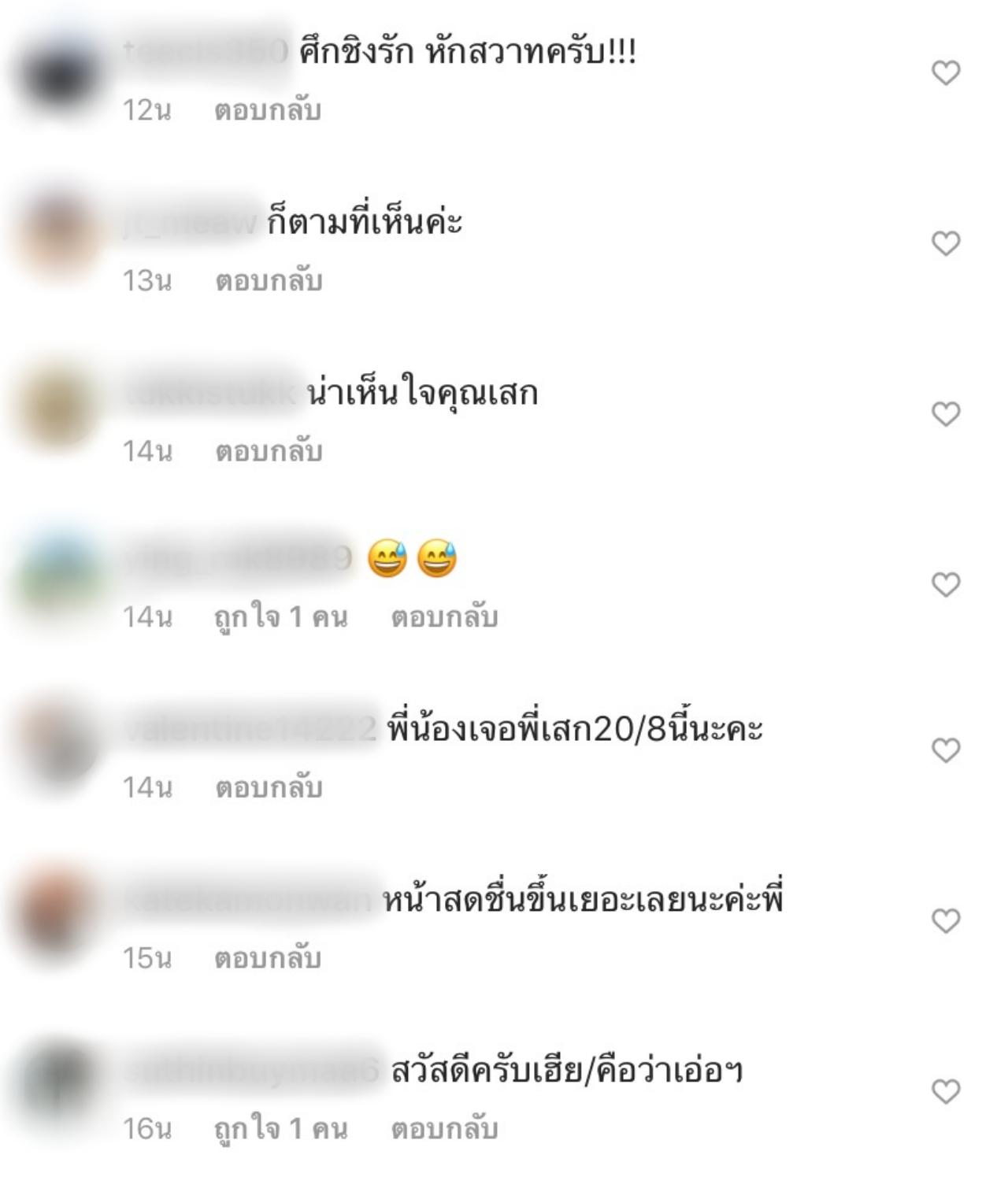Reply to the 'พี่น้องเจอพี่เสก20/8นี้นะคะ' comment
This screenshot has height=1177, width=1008.
coord(269,787)
